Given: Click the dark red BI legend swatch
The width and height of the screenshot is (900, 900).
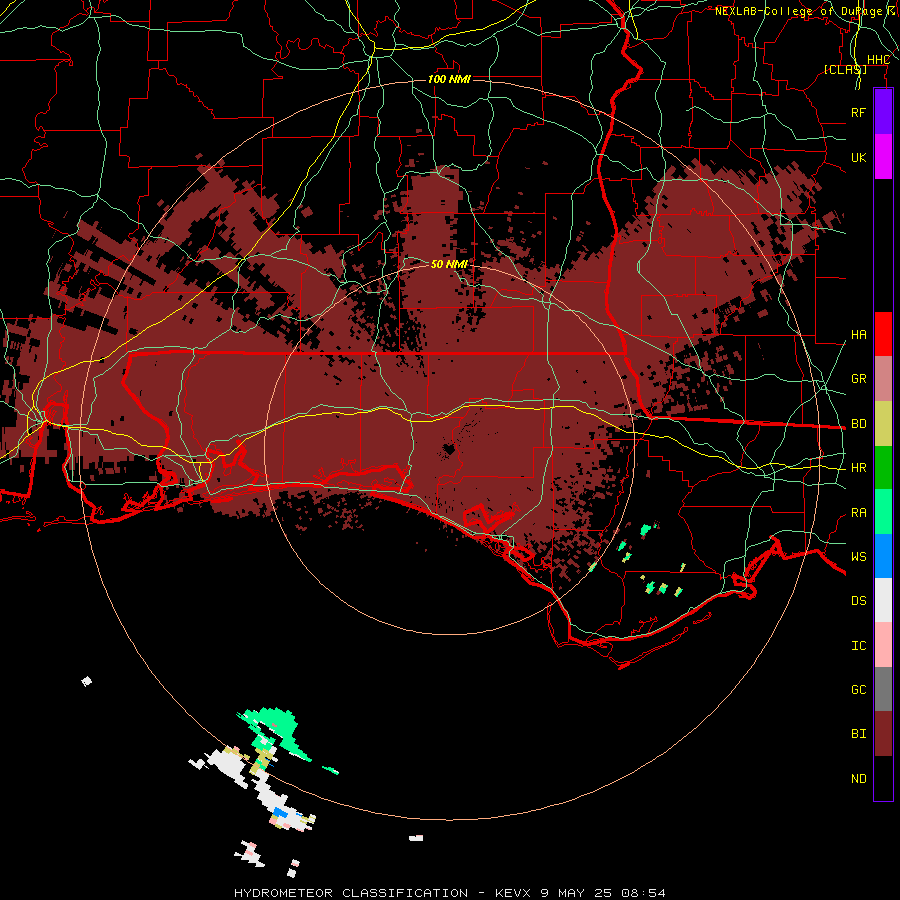Looking at the screenshot, I should pos(883,734).
